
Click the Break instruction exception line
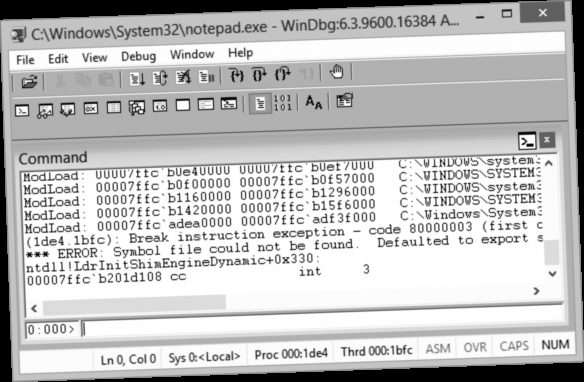[284, 233]
